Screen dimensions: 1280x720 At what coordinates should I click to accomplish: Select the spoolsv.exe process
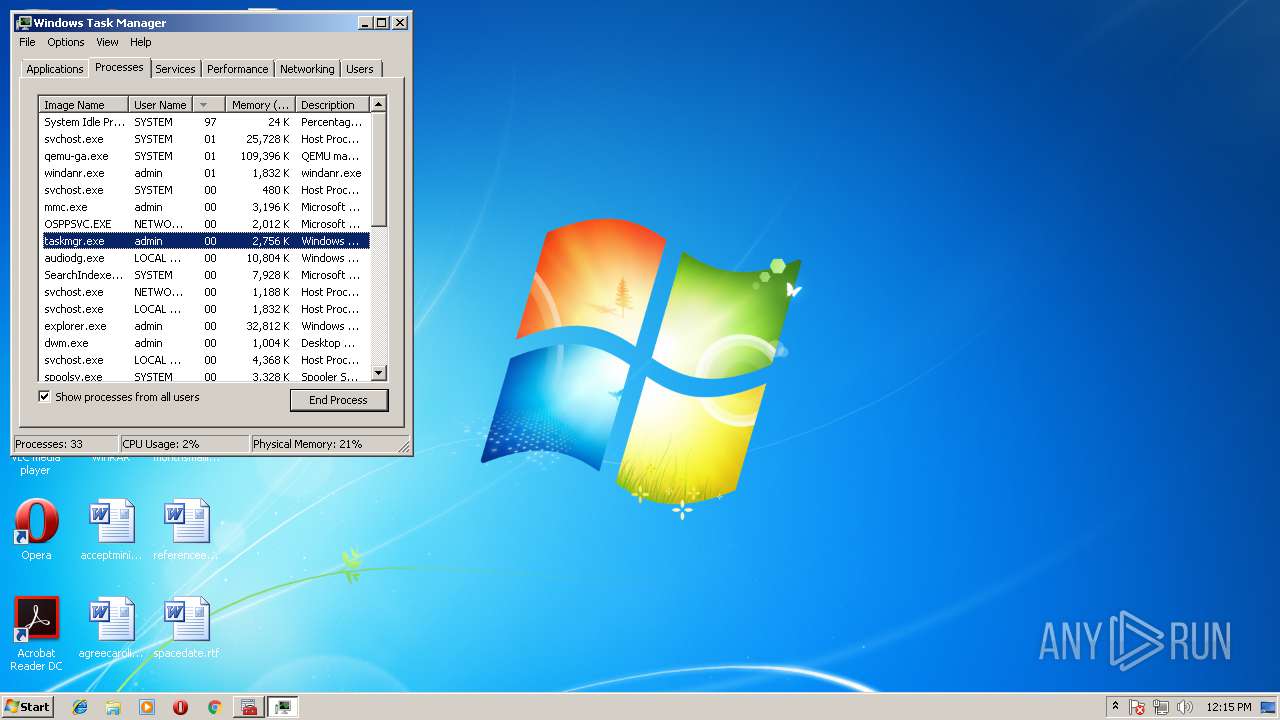pos(204,376)
